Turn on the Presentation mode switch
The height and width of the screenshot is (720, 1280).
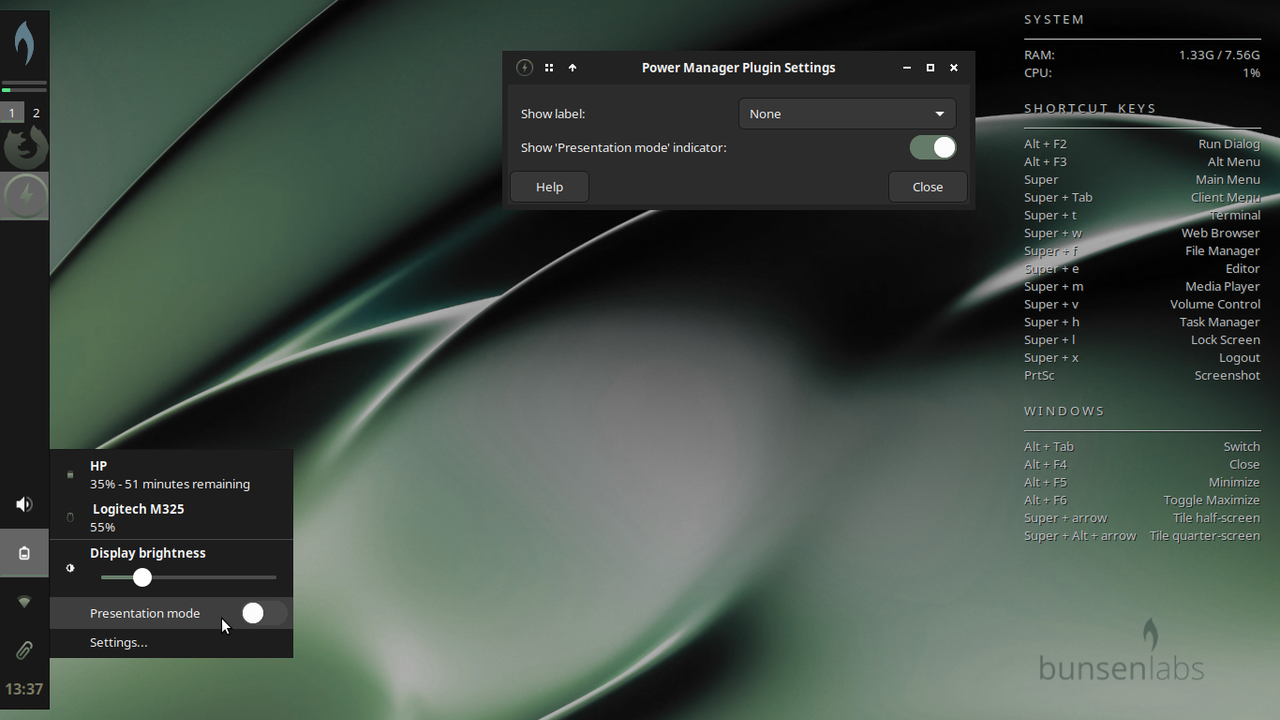[264, 613]
